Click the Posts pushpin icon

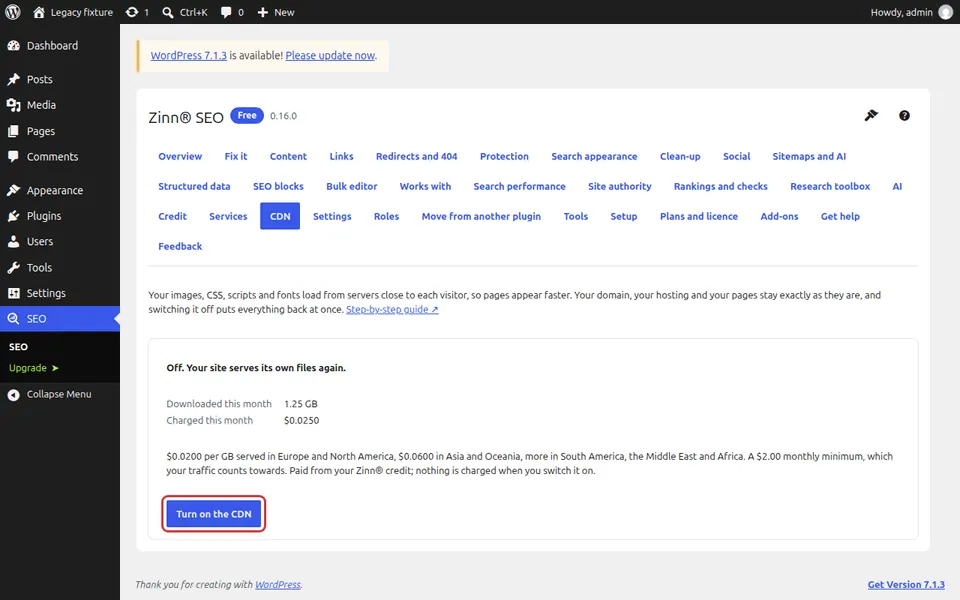coord(13,80)
